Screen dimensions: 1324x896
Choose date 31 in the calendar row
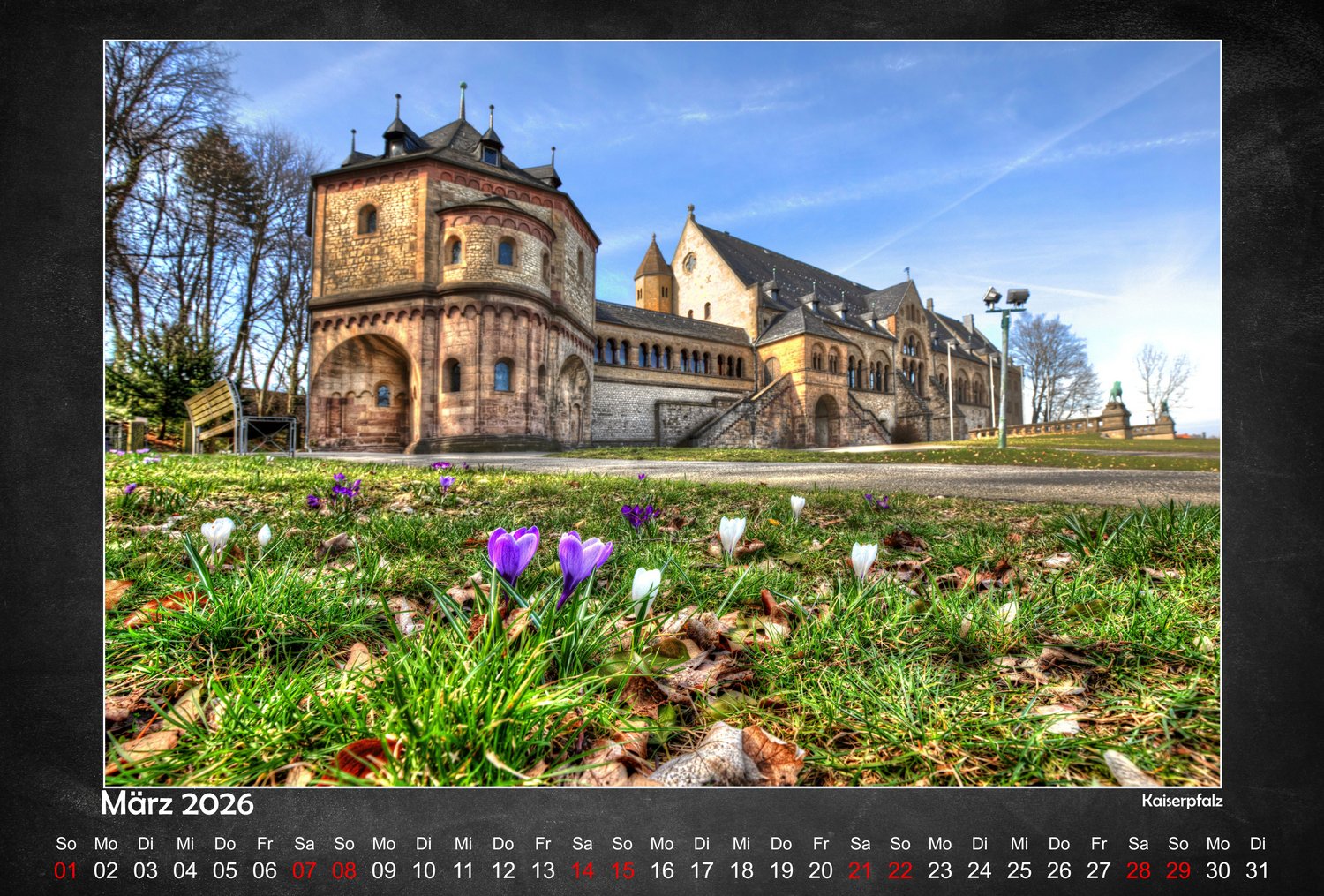1258,870
